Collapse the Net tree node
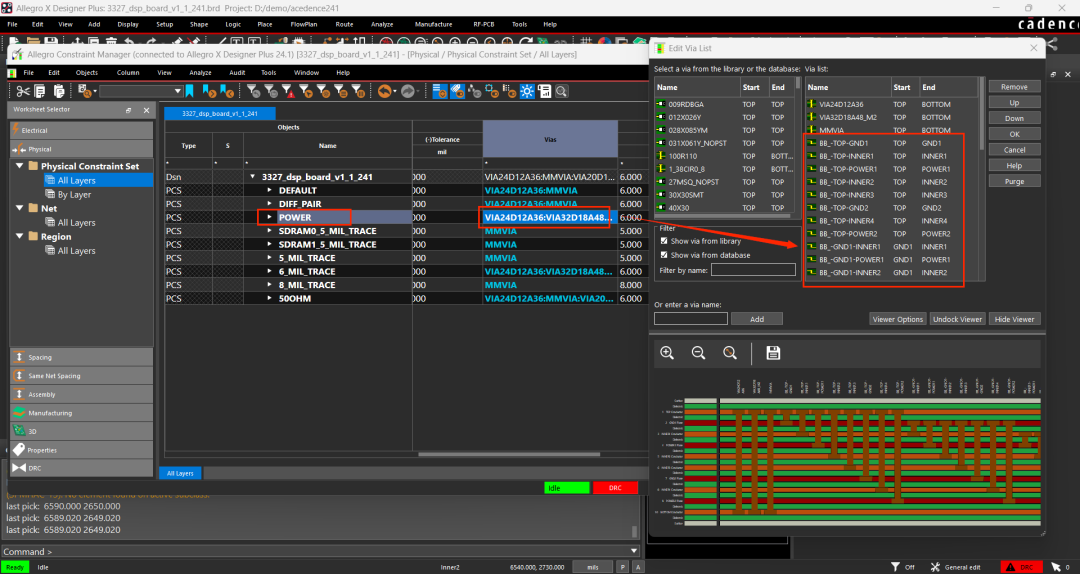 (20, 208)
